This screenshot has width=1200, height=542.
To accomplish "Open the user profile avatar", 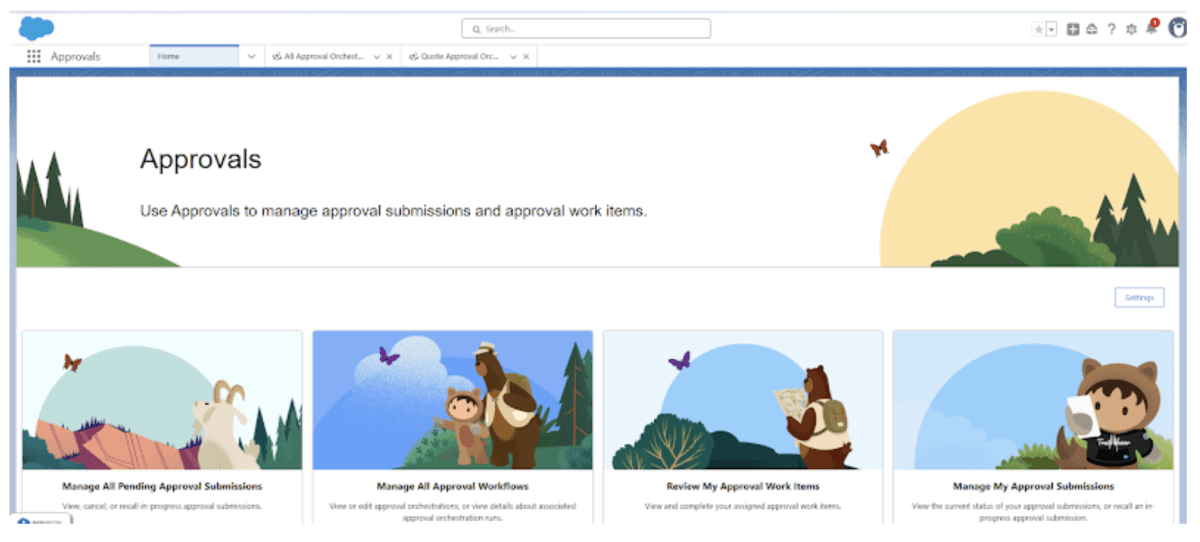I will (x=1177, y=29).
